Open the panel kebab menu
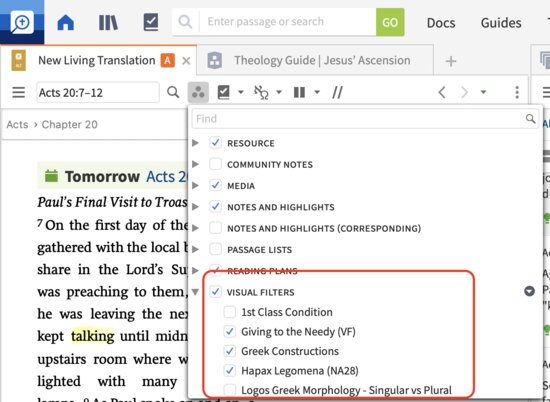The width and height of the screenshot is (550, 402). (x=517, y=92)
